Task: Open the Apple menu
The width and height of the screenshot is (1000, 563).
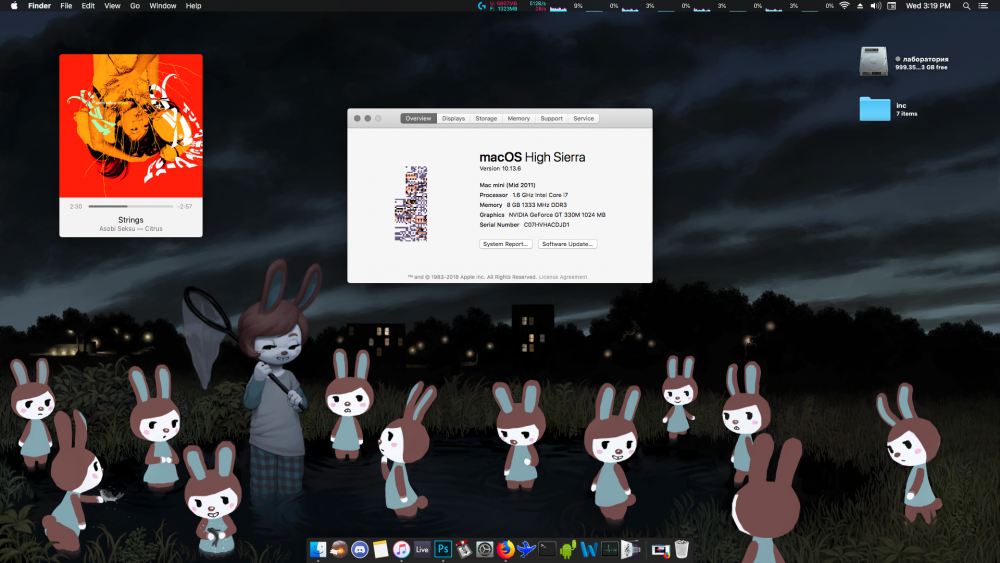Action: point(14,6)
